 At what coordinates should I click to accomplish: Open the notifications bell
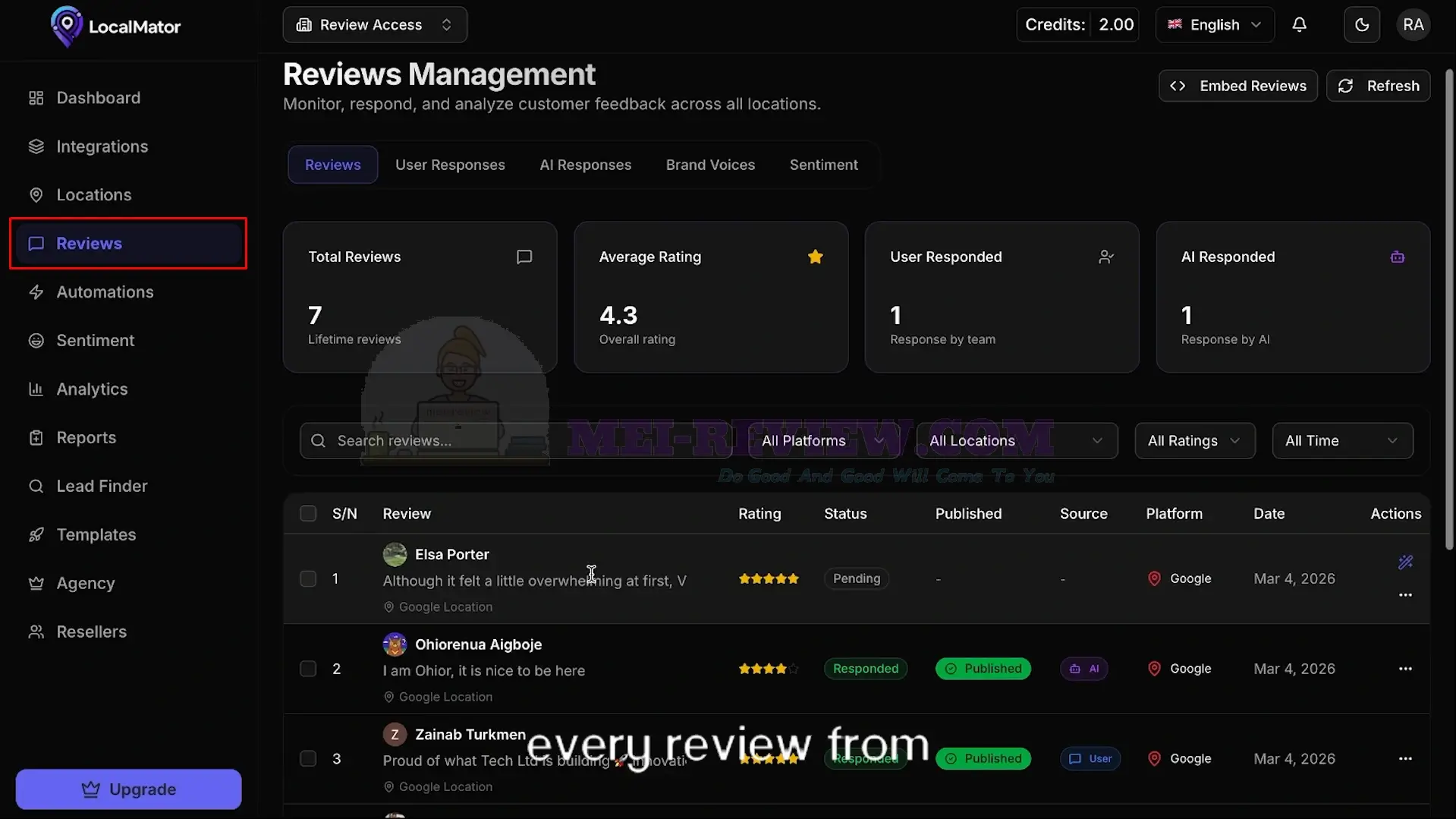tap(1299, 25)
